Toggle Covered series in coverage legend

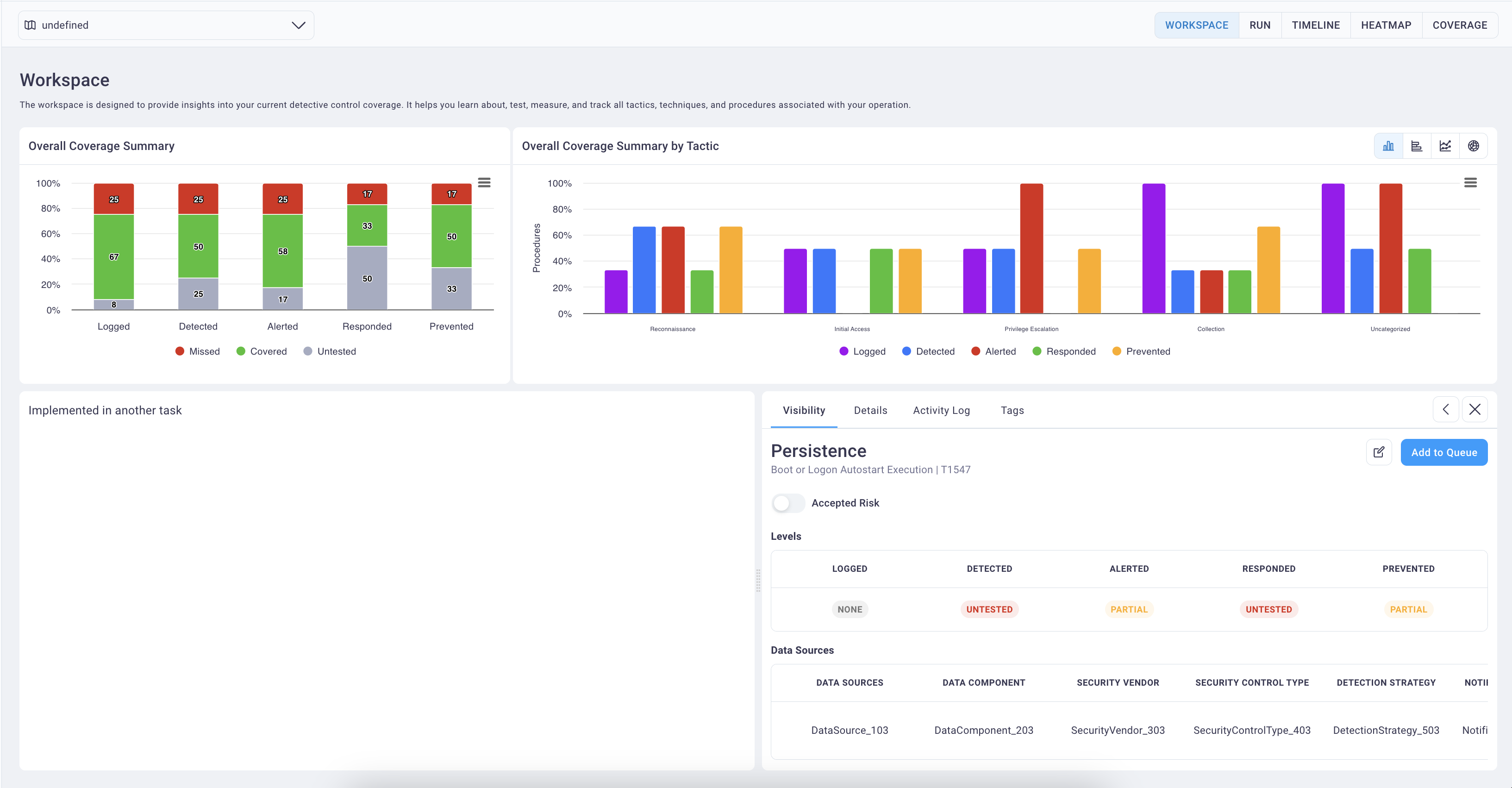coord(261,351)
